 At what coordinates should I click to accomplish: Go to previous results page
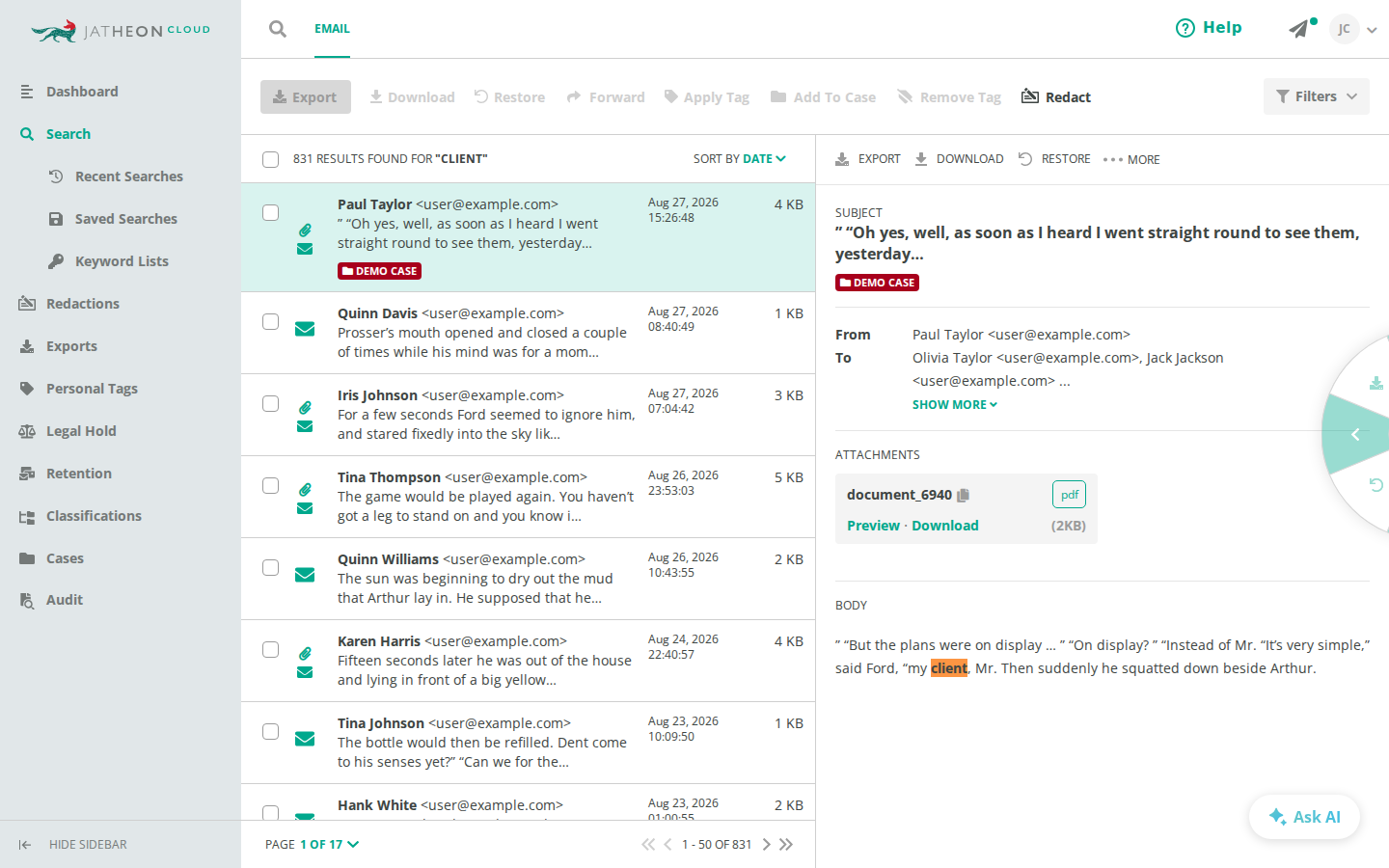click(x=667, y=844)
